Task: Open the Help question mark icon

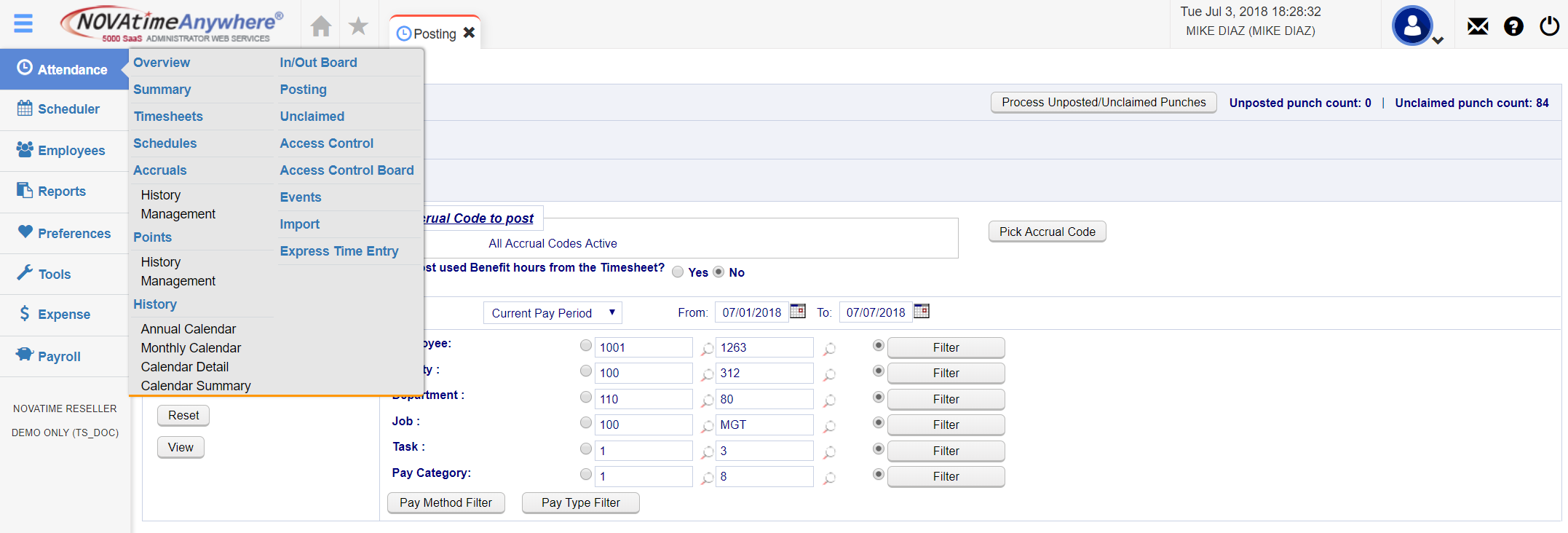Action: (1513, 27)
